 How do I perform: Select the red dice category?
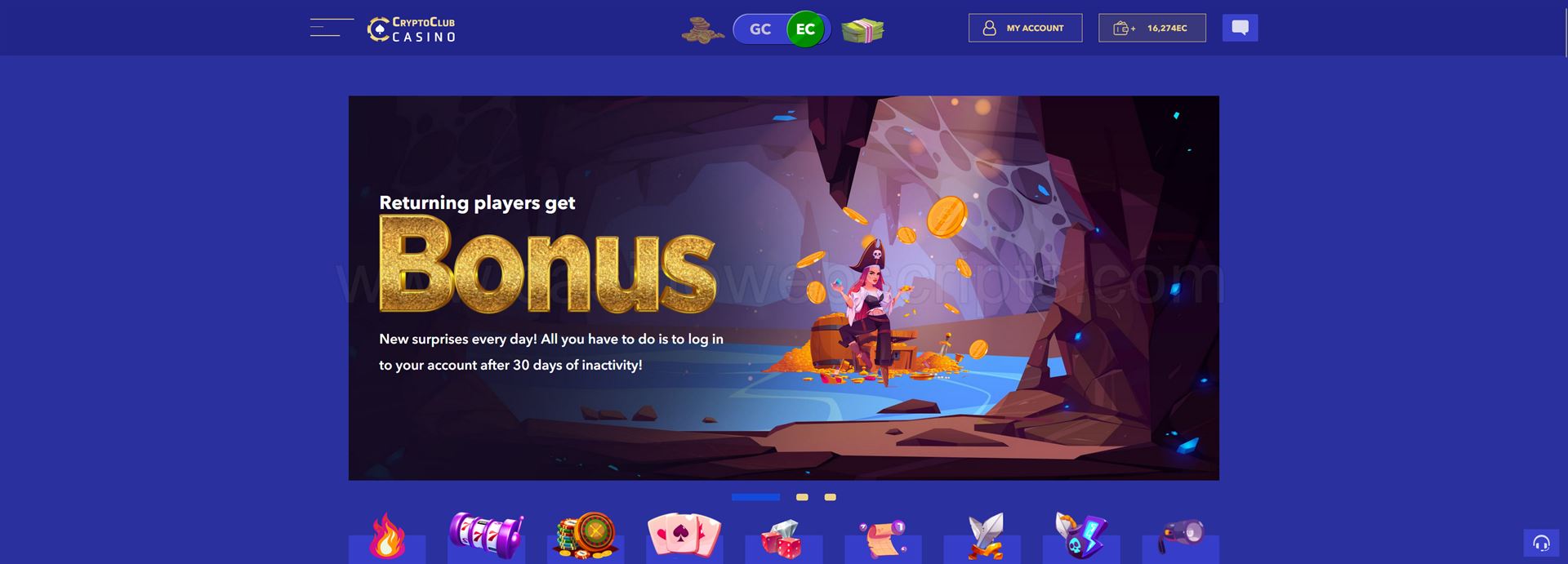pyautogui.click(x=783, y=538)
